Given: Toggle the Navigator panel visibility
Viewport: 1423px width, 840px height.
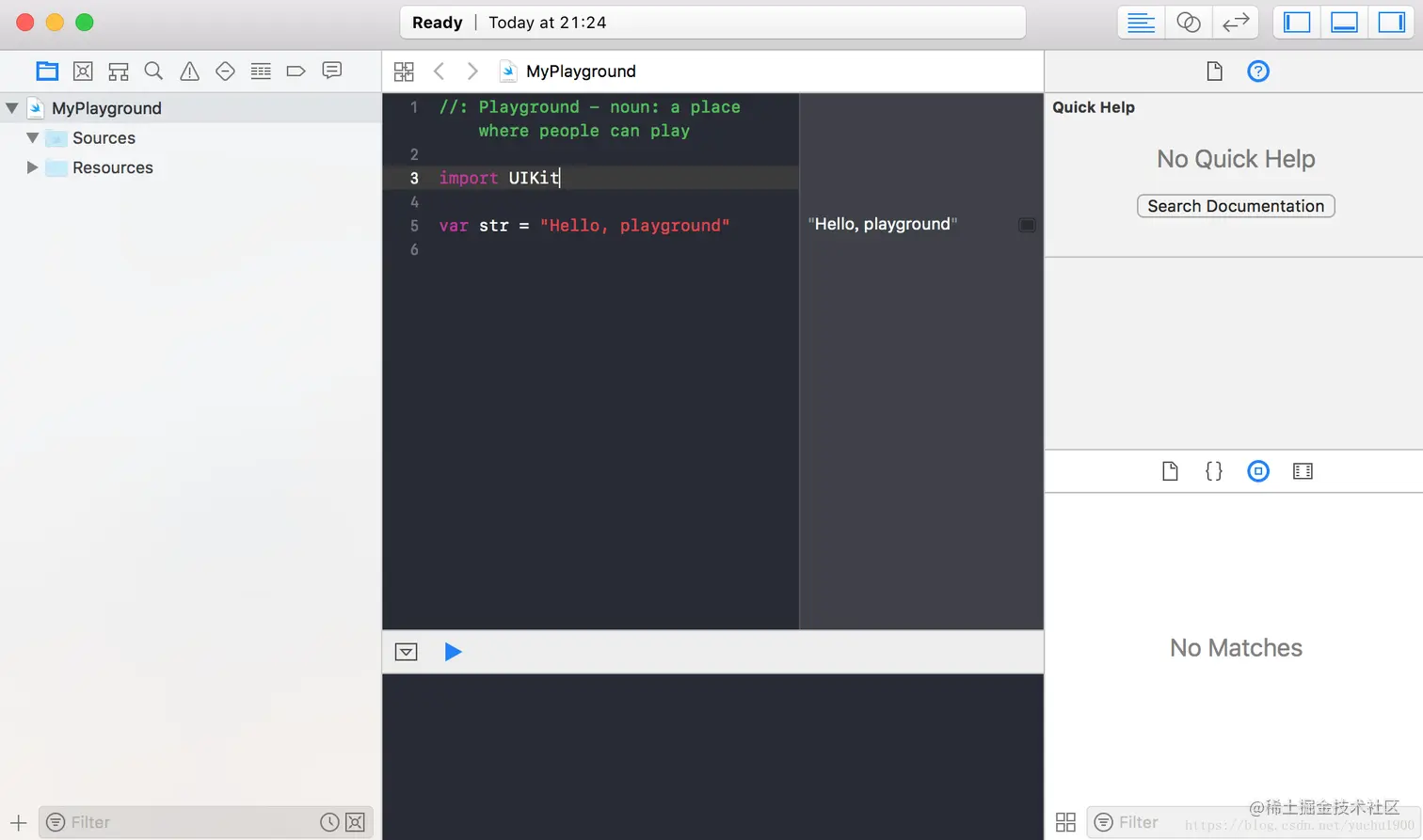Looking at the screenshot, I should [x=1297, y=23].
